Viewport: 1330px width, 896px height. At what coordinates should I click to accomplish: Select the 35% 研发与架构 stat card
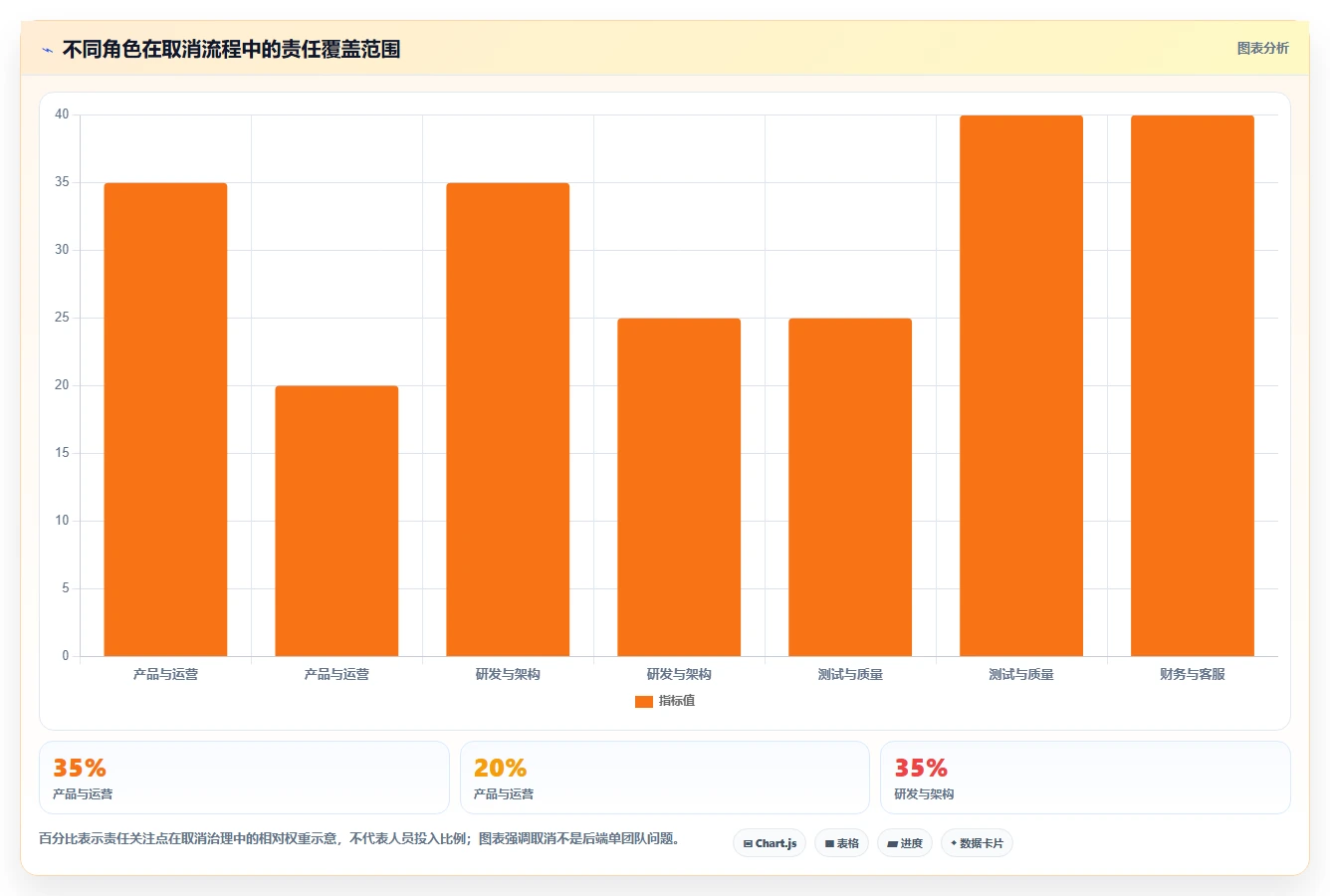[x=1085, y=778]
